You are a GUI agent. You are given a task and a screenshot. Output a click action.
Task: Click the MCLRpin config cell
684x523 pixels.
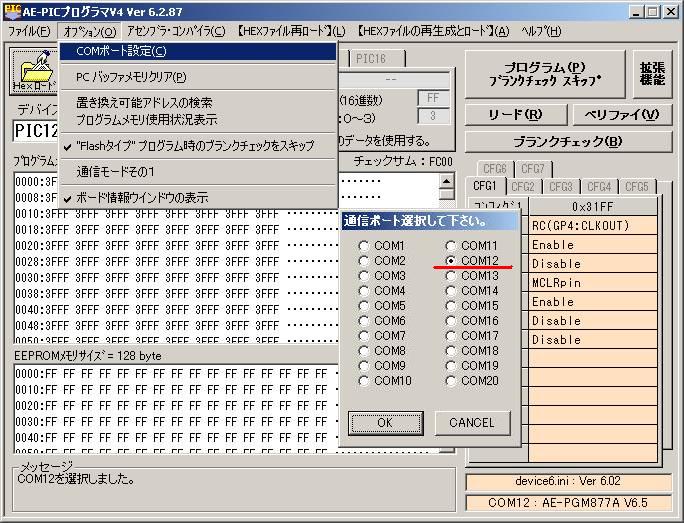(x=593, y=283)
